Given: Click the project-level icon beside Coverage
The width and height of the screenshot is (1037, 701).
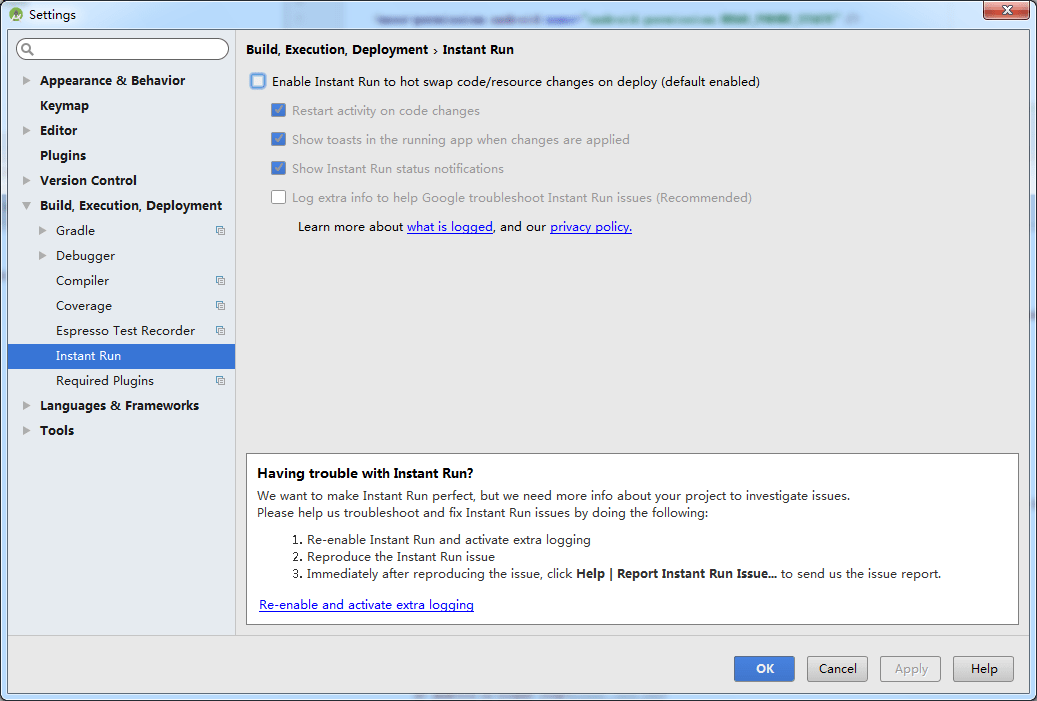Looking at the screenshot, I should pyautogui.click(x=220, y=306).
